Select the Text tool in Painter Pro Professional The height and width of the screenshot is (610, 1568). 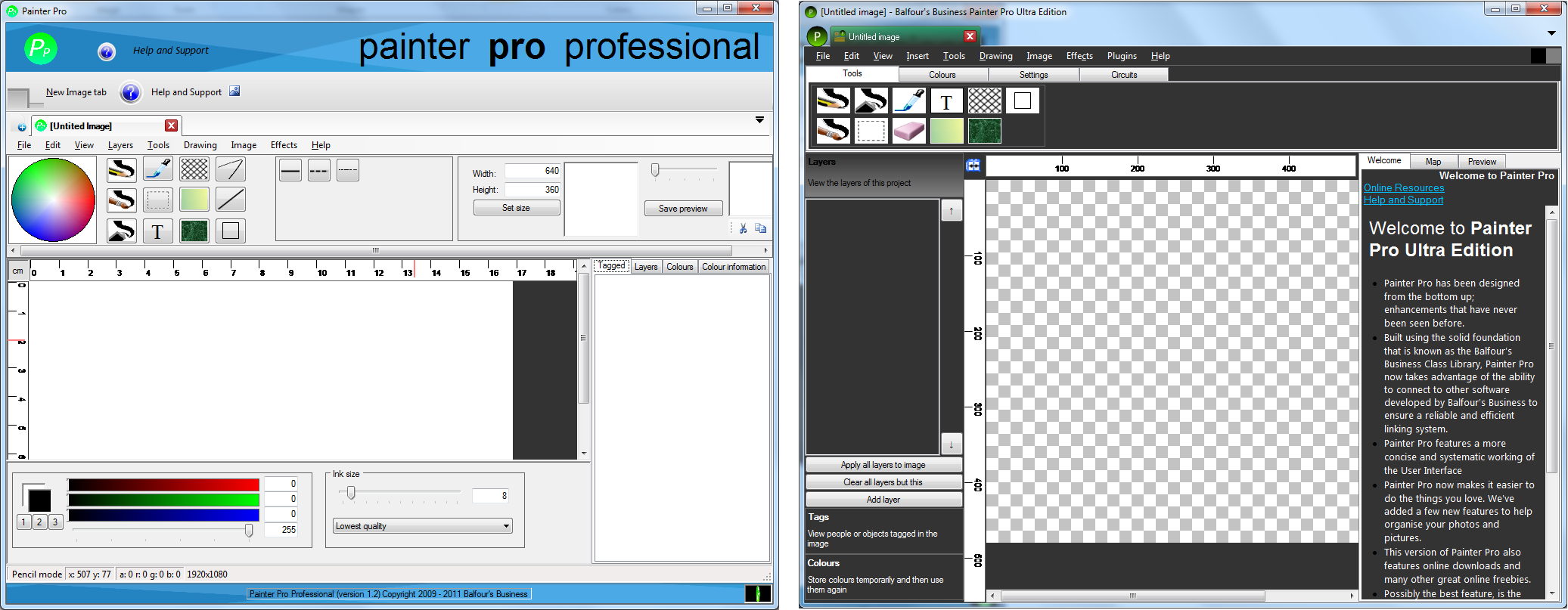(x=157, y=231)
